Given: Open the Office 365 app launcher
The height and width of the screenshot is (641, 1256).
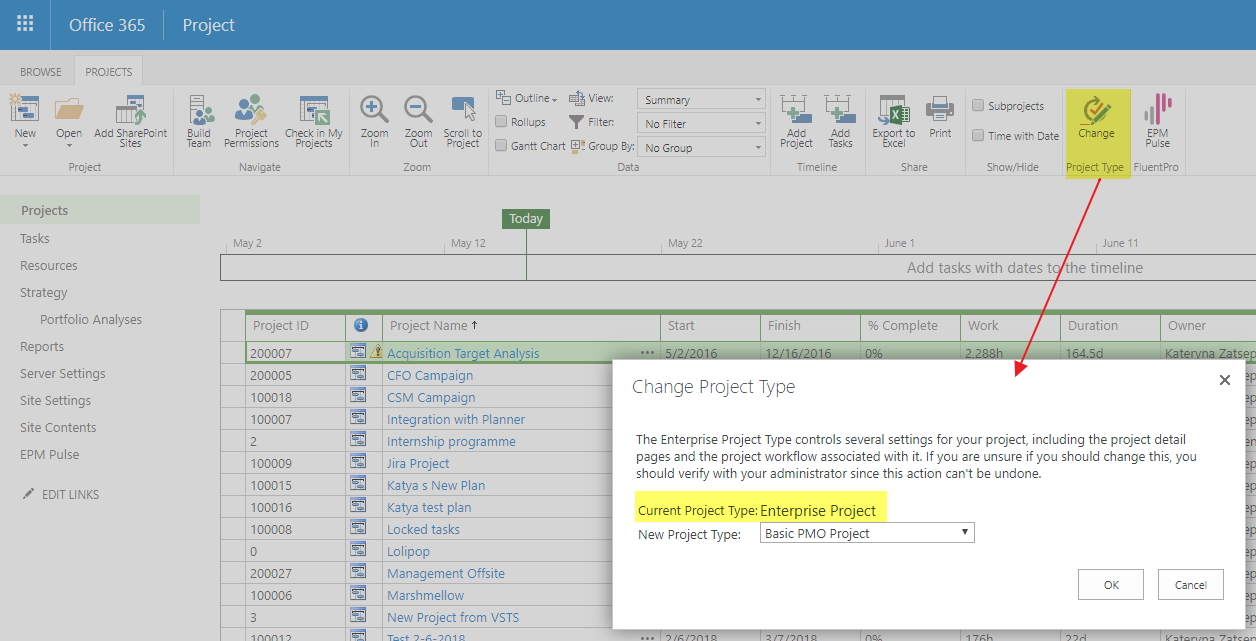Looking at the screenshot, I should 25,25.
